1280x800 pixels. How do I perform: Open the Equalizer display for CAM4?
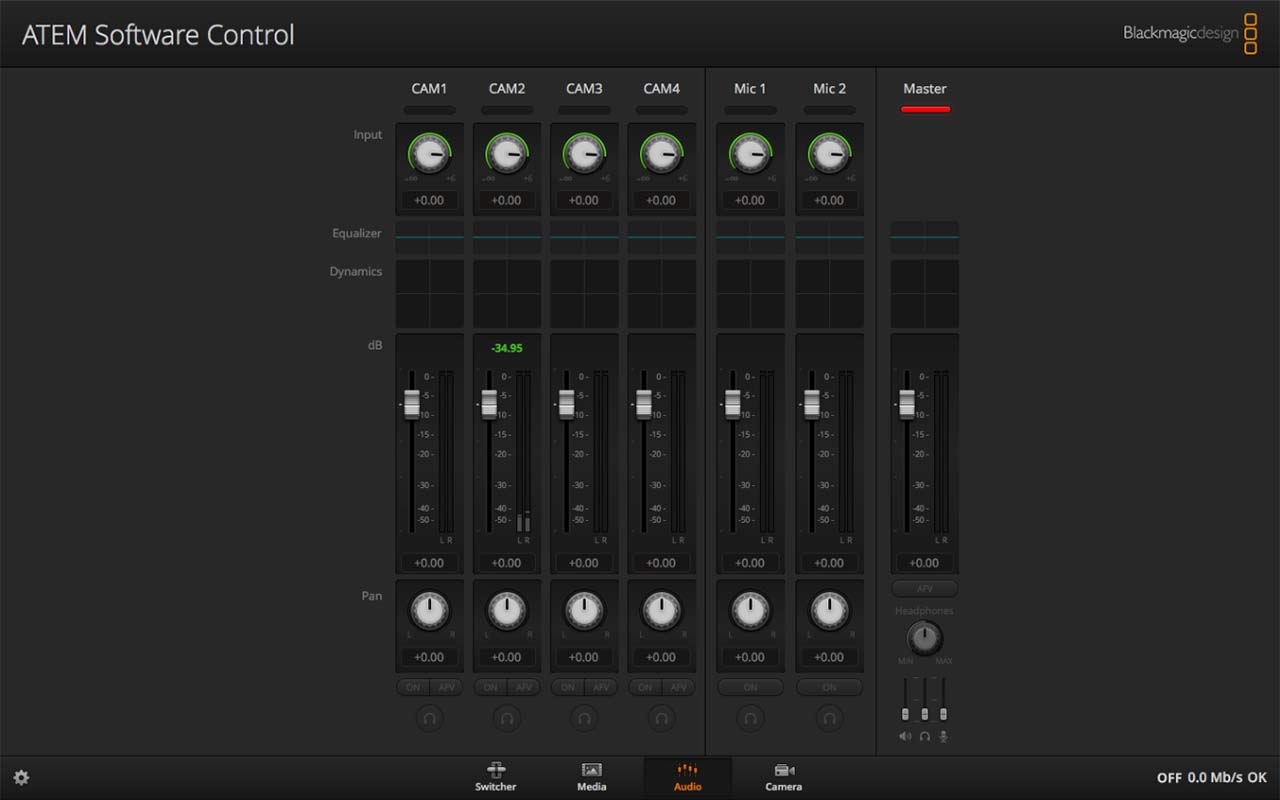[x=661, y=237]
